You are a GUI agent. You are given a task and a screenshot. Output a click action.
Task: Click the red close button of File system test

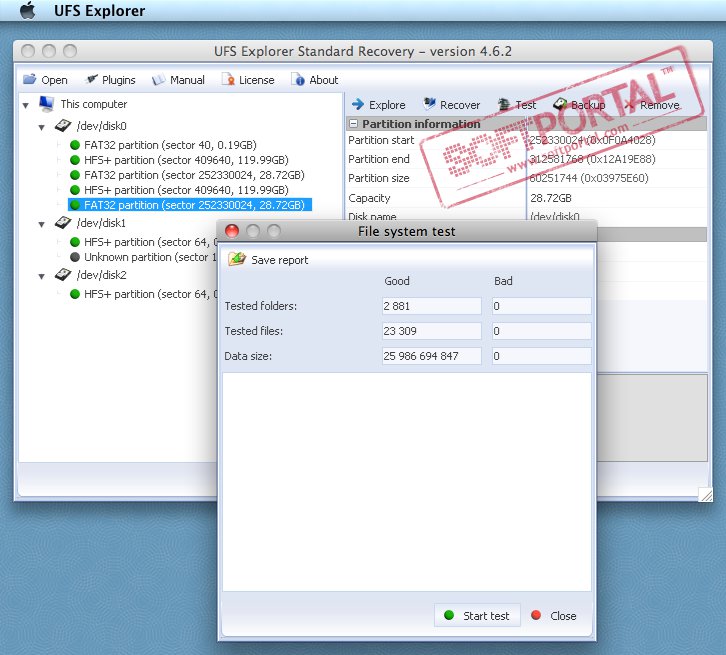(232, 231)
